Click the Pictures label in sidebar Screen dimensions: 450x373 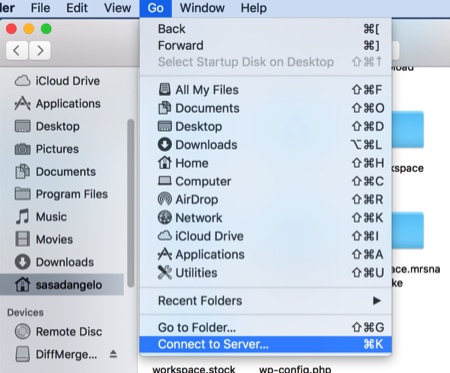(x=57, y=149)
